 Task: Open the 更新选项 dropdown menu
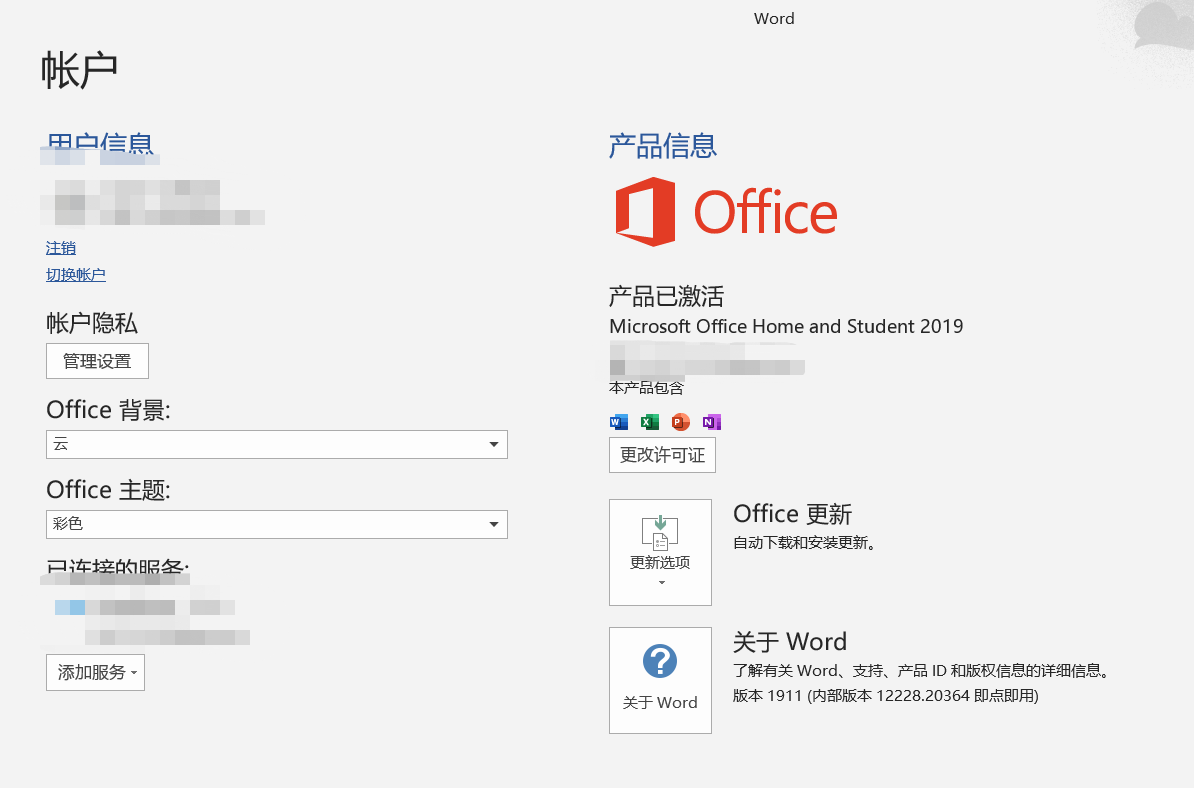pyautogui.click(x=660, y=553)
